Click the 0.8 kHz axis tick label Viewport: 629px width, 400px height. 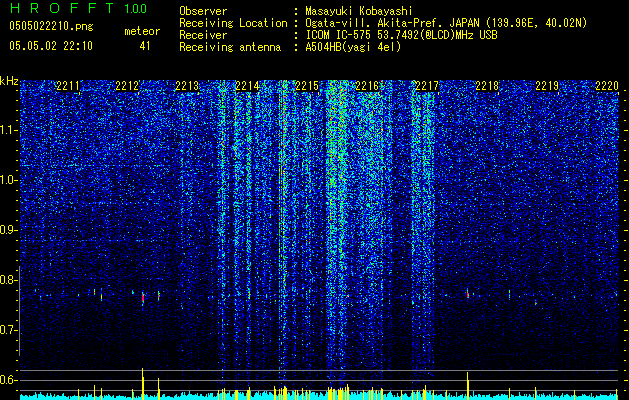click(x=9, y=280)
